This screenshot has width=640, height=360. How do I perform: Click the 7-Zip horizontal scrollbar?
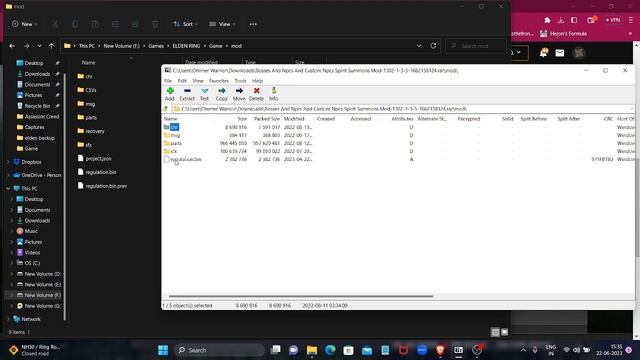pyautogui.click(x=301, y=296)
